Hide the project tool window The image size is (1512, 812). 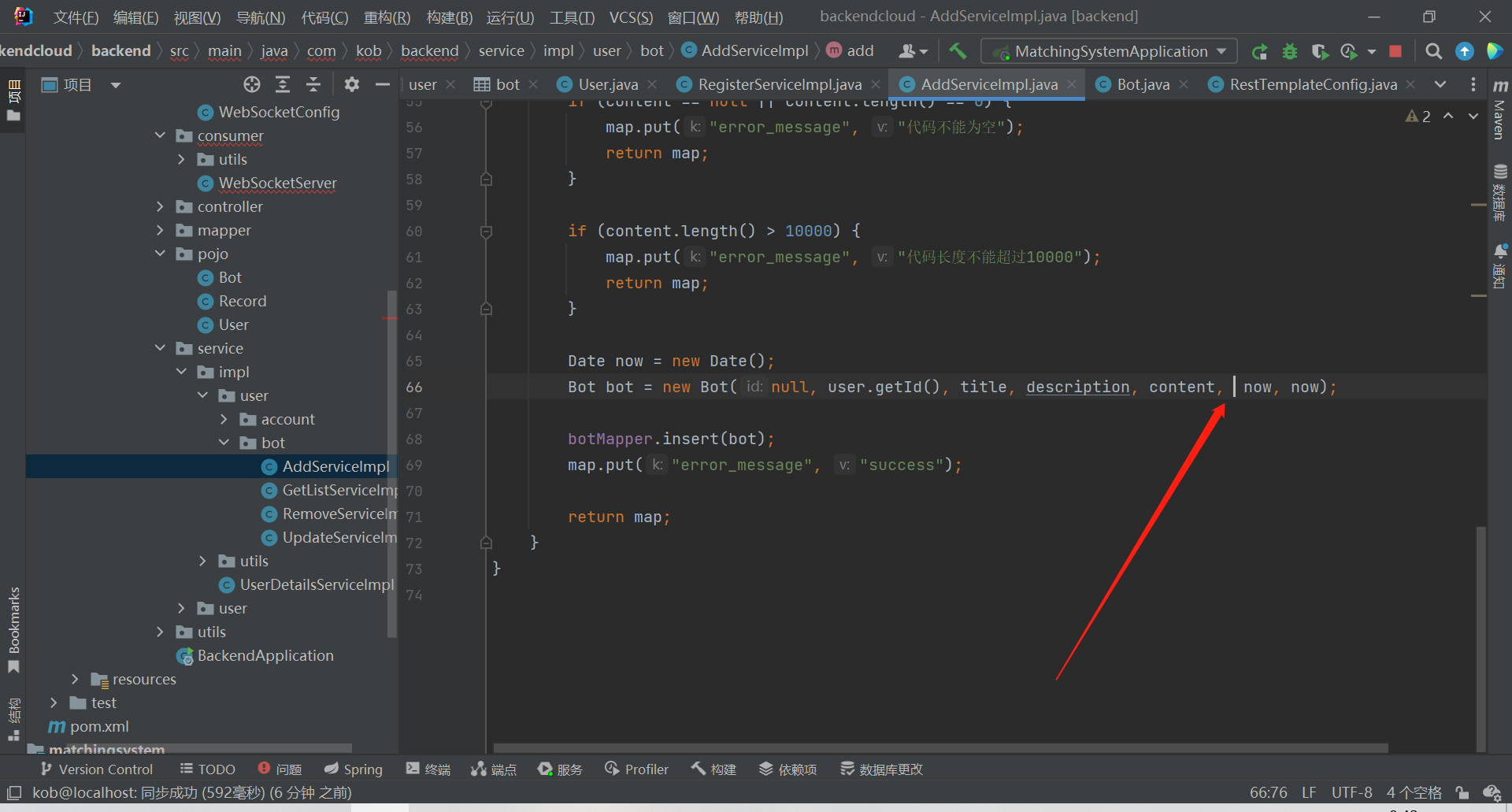tap(383, 84)
